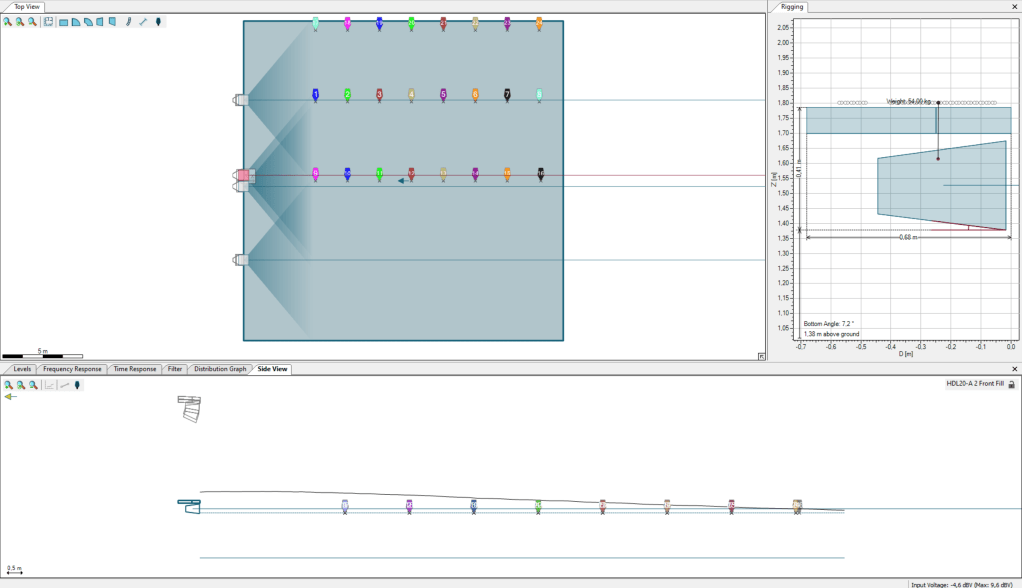1022x588 pixels.
Task: Click the diagonal line tool in Top View toolbar
Action: (143, 21)
